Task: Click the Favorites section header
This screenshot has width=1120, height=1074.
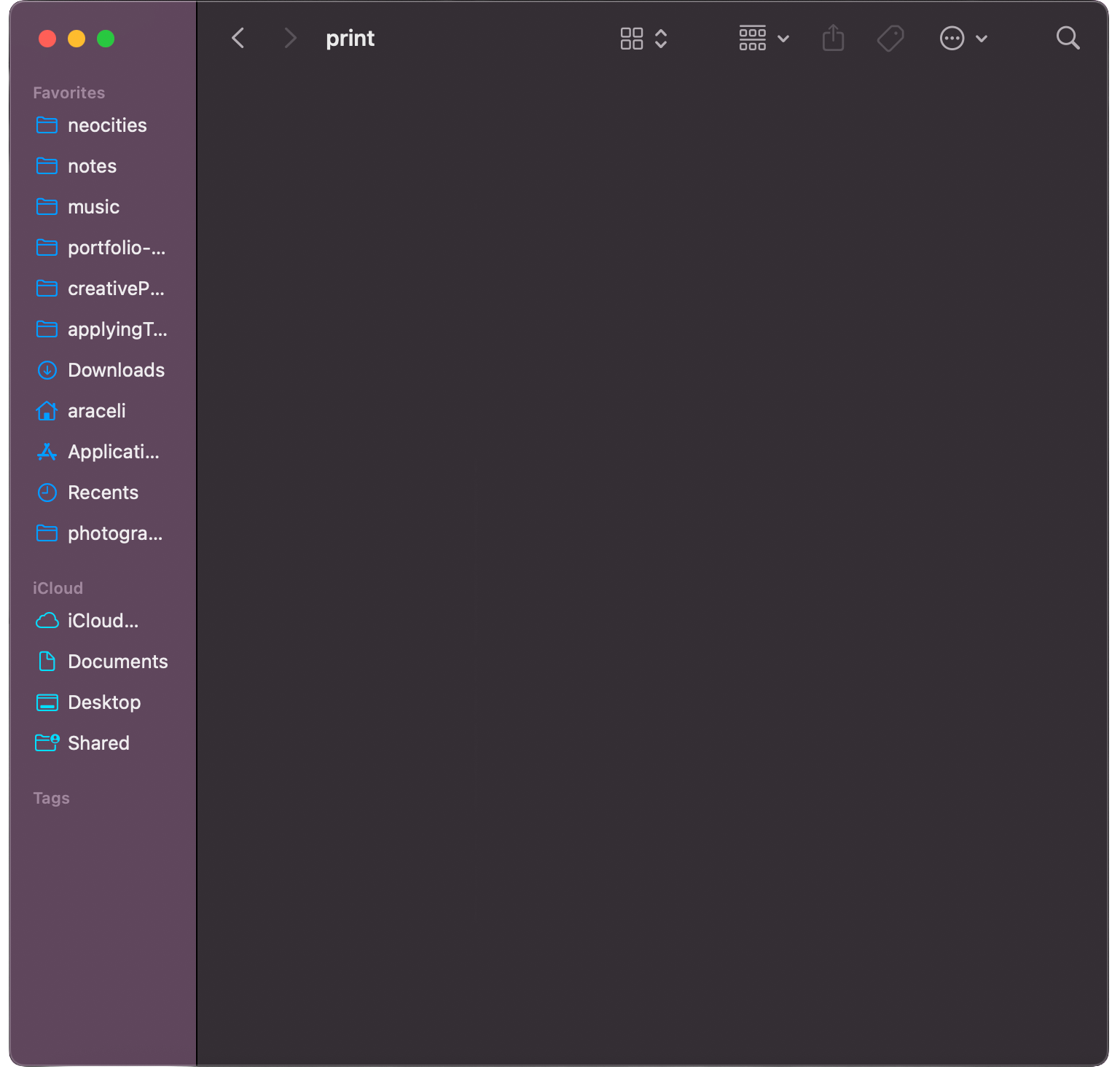Action: point(68,93)
